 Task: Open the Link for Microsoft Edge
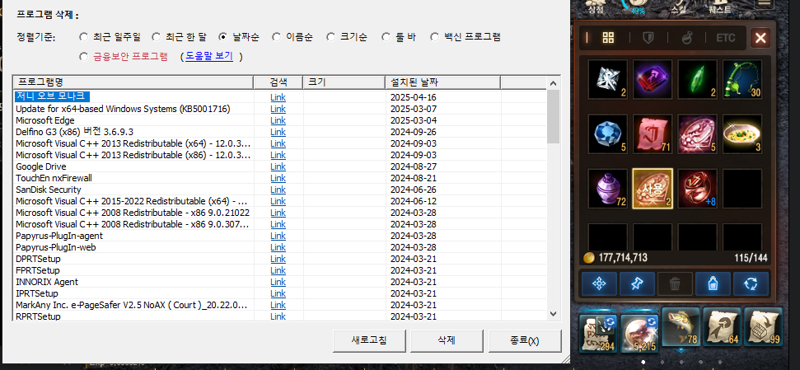click(x=278, y=120)
